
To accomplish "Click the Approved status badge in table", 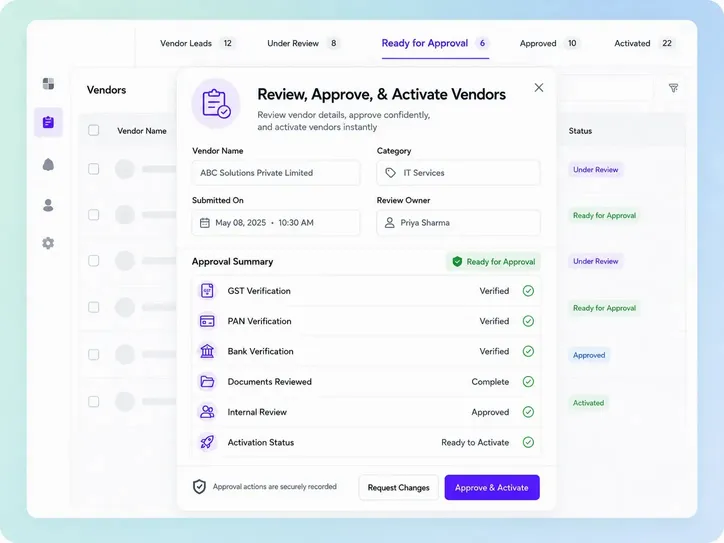I will pos(589,355).
